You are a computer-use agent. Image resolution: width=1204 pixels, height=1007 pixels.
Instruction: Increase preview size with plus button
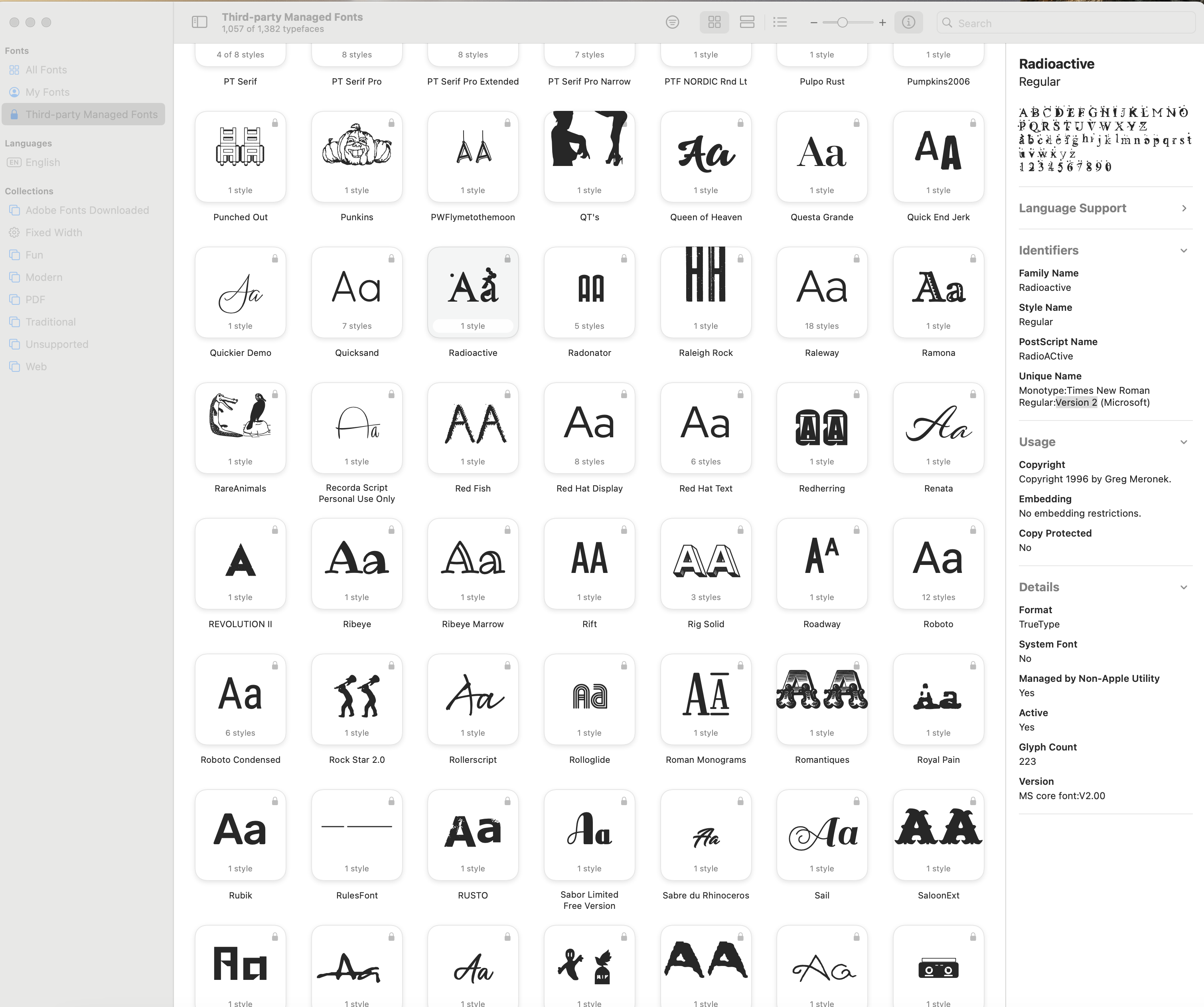[x=882, y=23]
